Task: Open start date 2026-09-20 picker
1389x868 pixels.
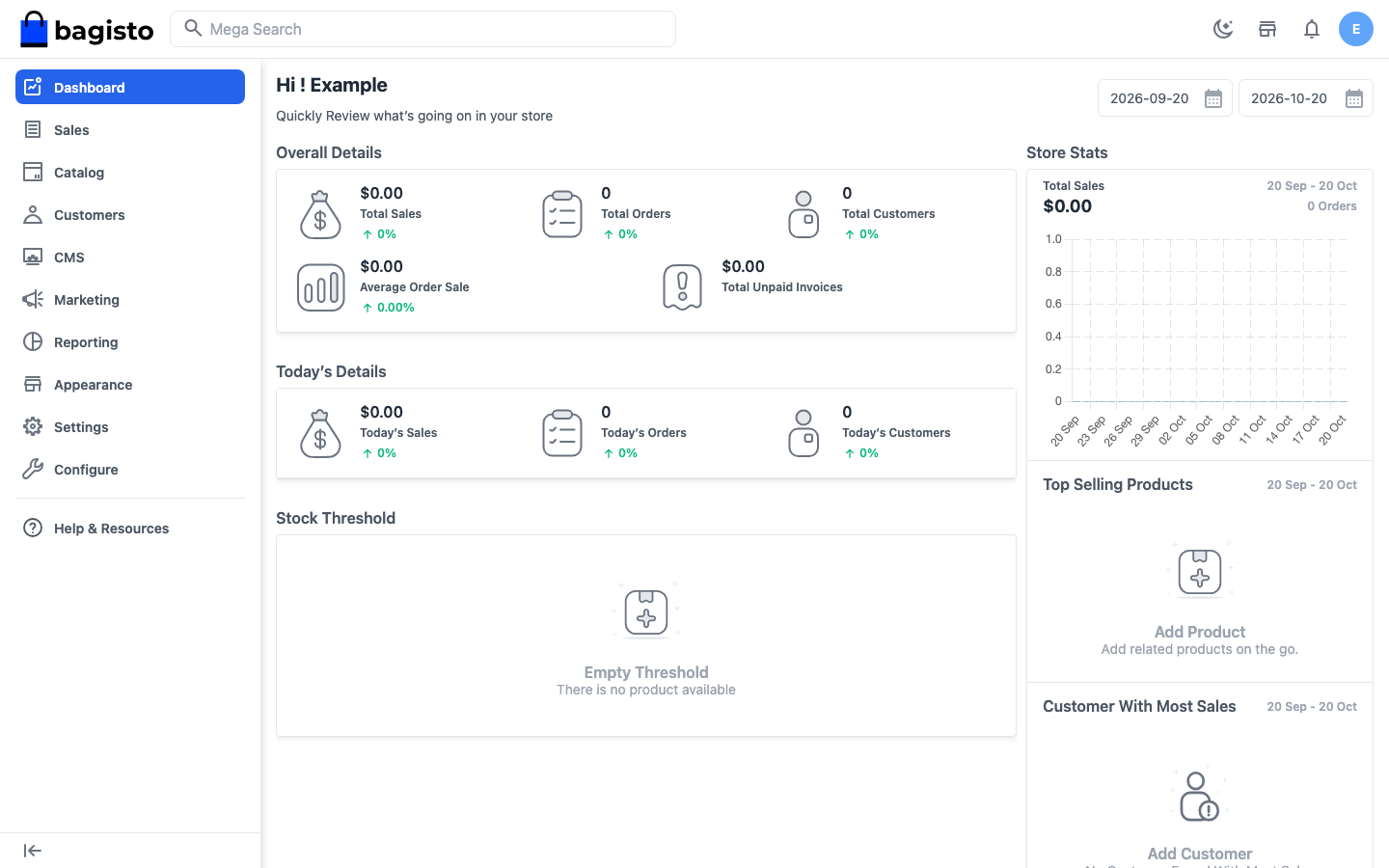Action: coord(1165,98)
